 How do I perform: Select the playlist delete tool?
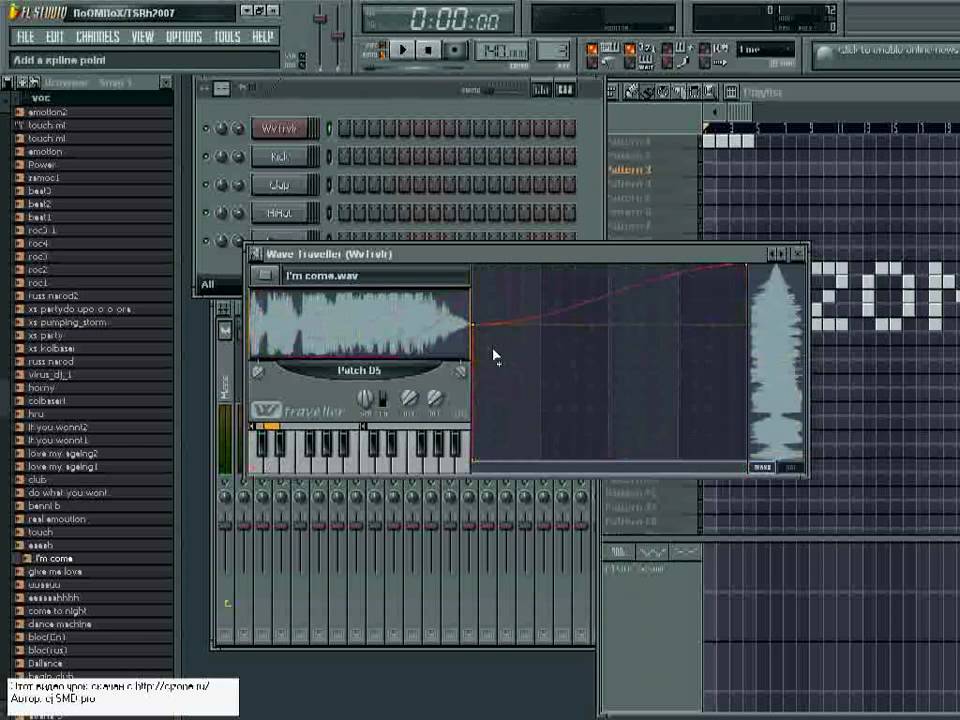(663, 92)
